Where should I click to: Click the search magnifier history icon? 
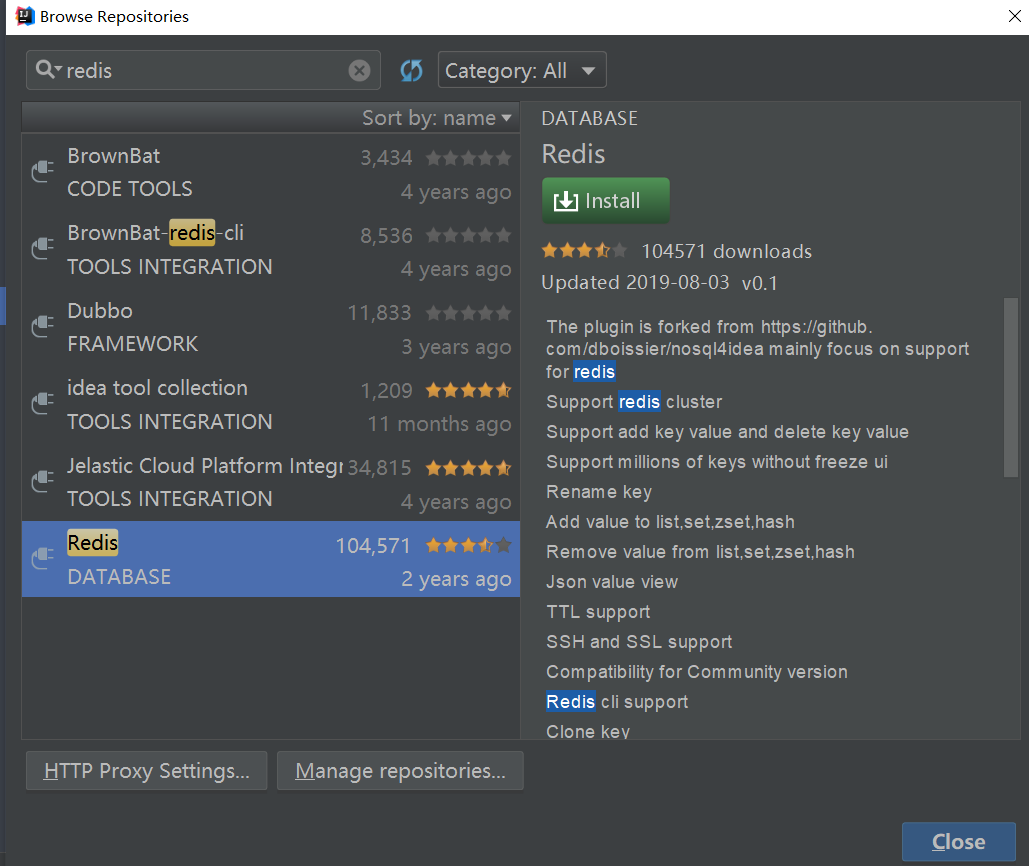(x=48, y=70)
